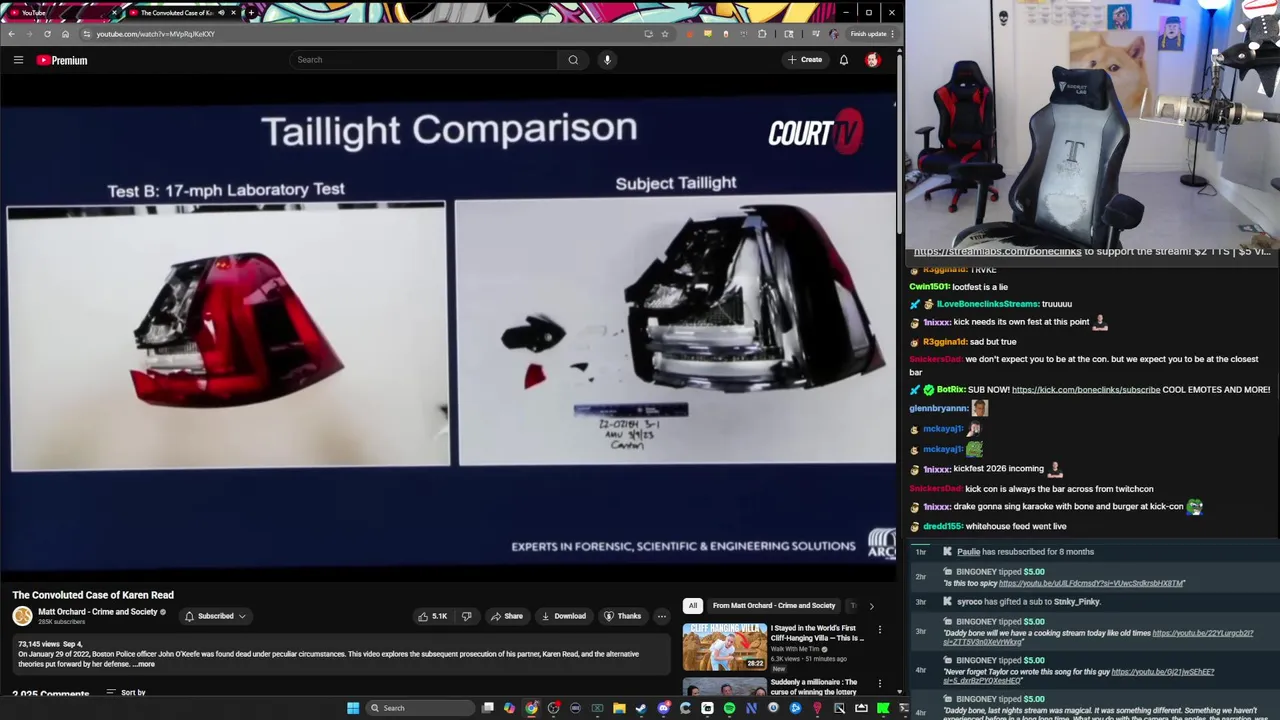Open Cliff-Hanging Villa video thumbnail
Screen dimensions: 1280x720
tap(724, 646)
